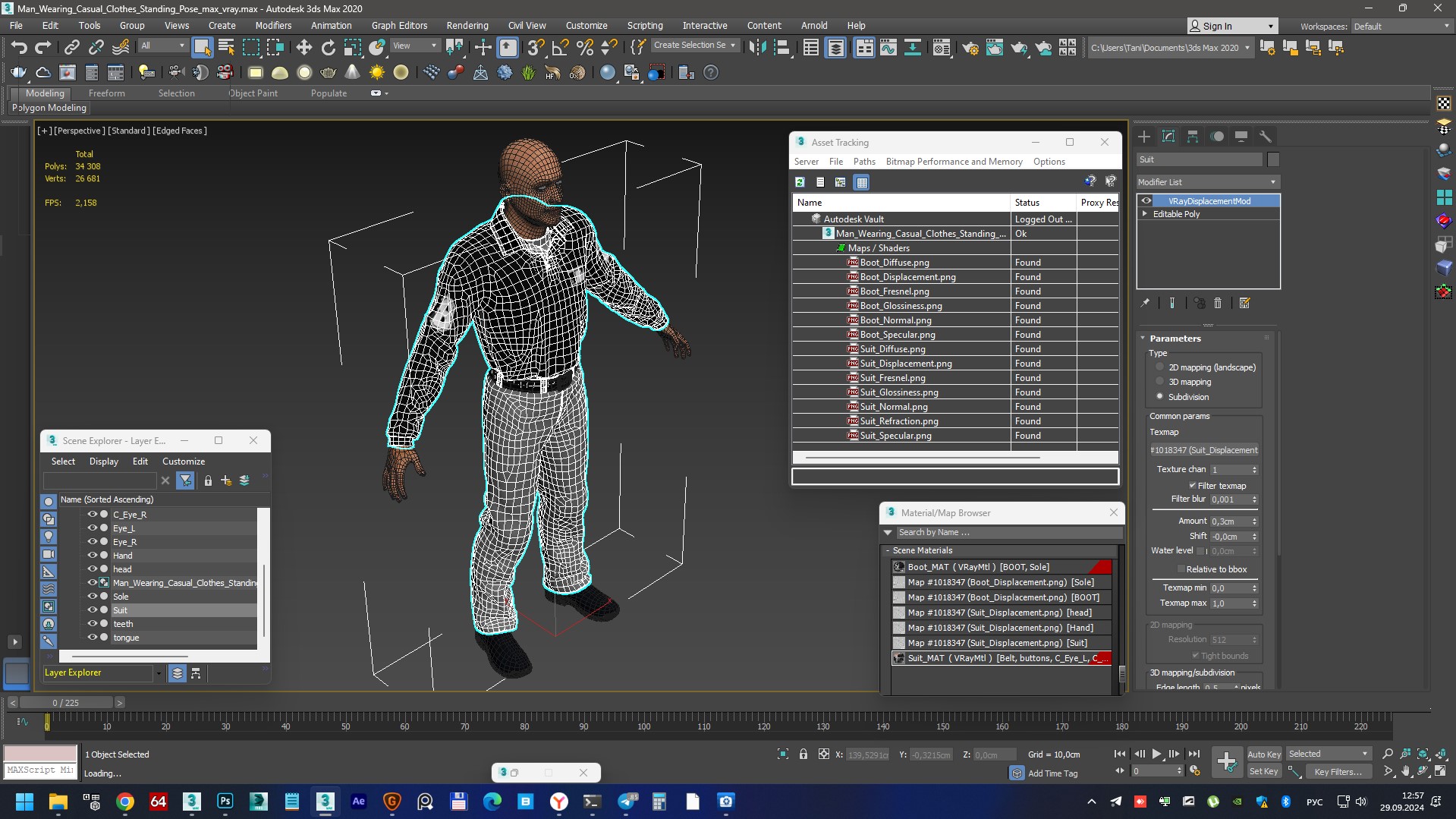Select the 3D mapping radio button
This screenshot has height=819, width=1456.
click(1159, 382)
